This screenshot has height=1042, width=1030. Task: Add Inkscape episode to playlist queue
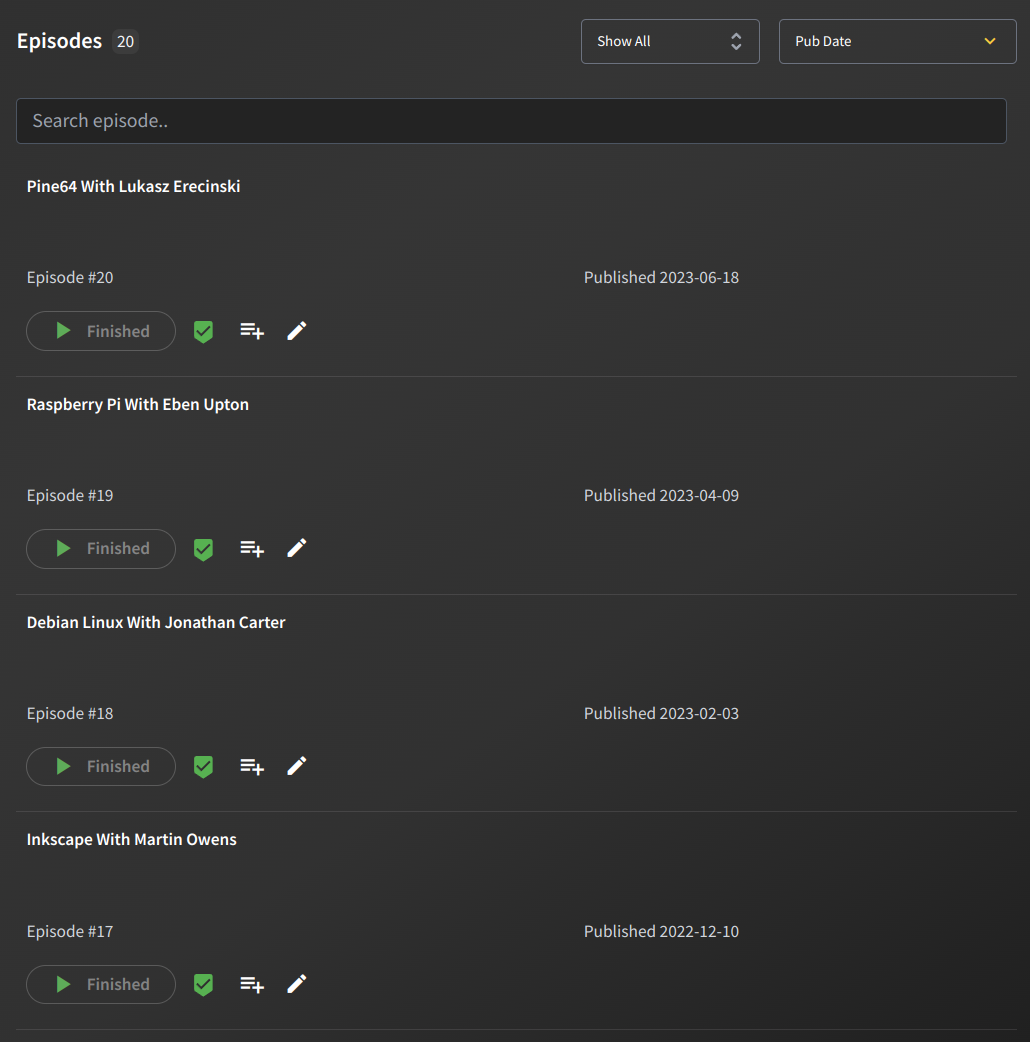[252, 984]
